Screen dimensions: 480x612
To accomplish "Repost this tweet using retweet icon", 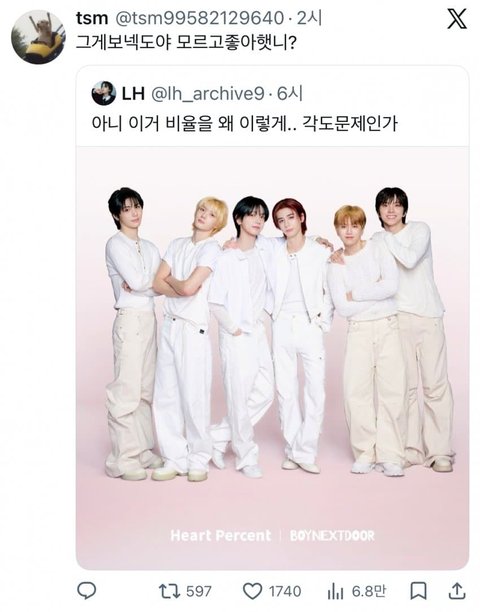I will click(x=170, y=591).
